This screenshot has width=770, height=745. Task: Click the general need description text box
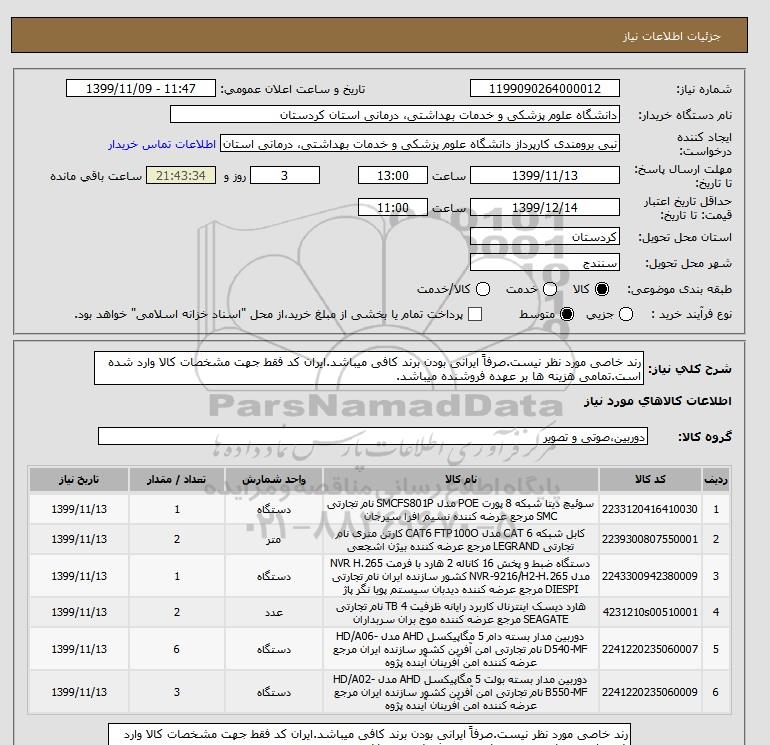(x=369, y=368)
